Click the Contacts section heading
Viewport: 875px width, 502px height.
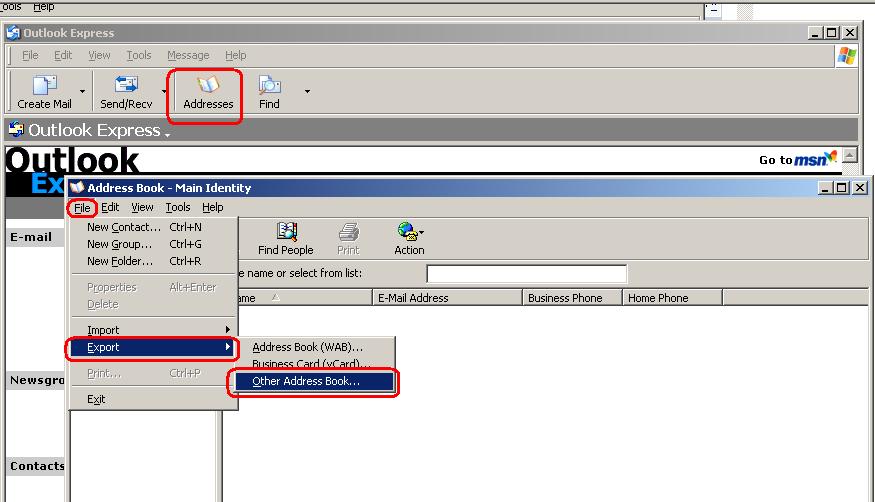click(x=37, y=466)
